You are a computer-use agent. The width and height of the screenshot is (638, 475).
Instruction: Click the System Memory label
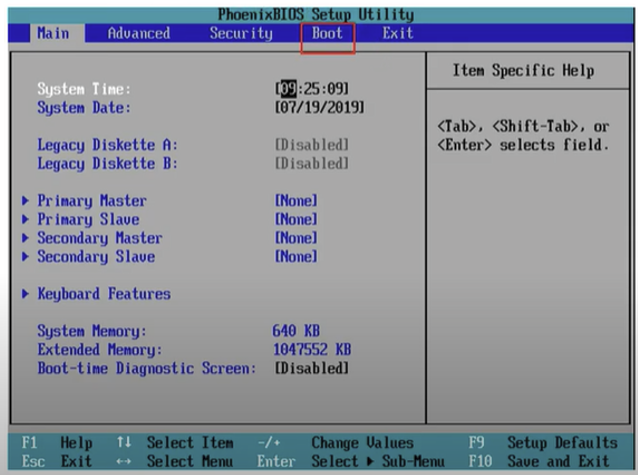coord(92,331)
